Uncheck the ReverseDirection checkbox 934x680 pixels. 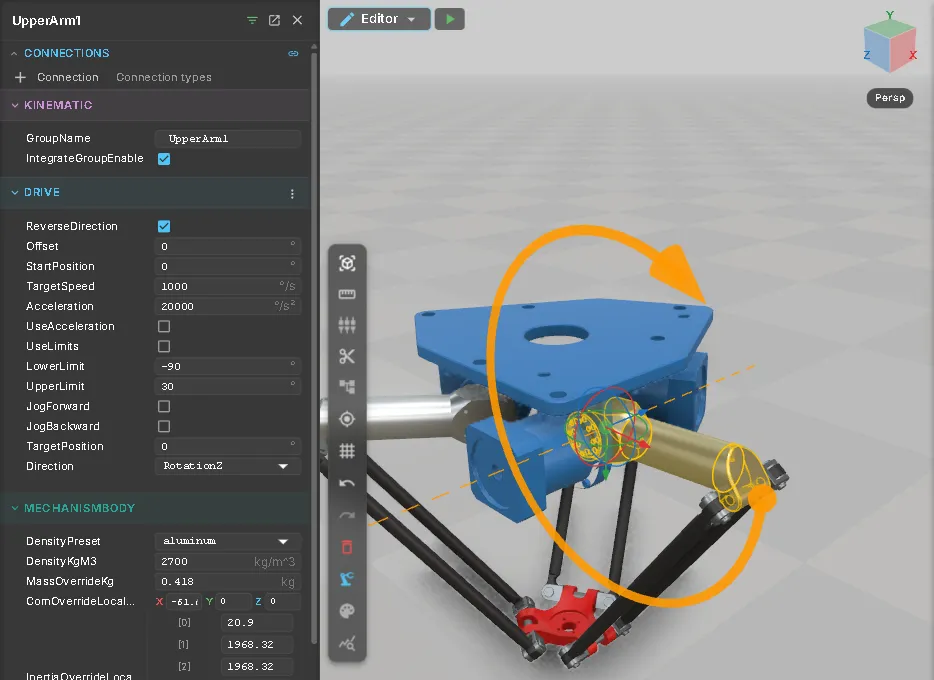click(x=164, y=226)
